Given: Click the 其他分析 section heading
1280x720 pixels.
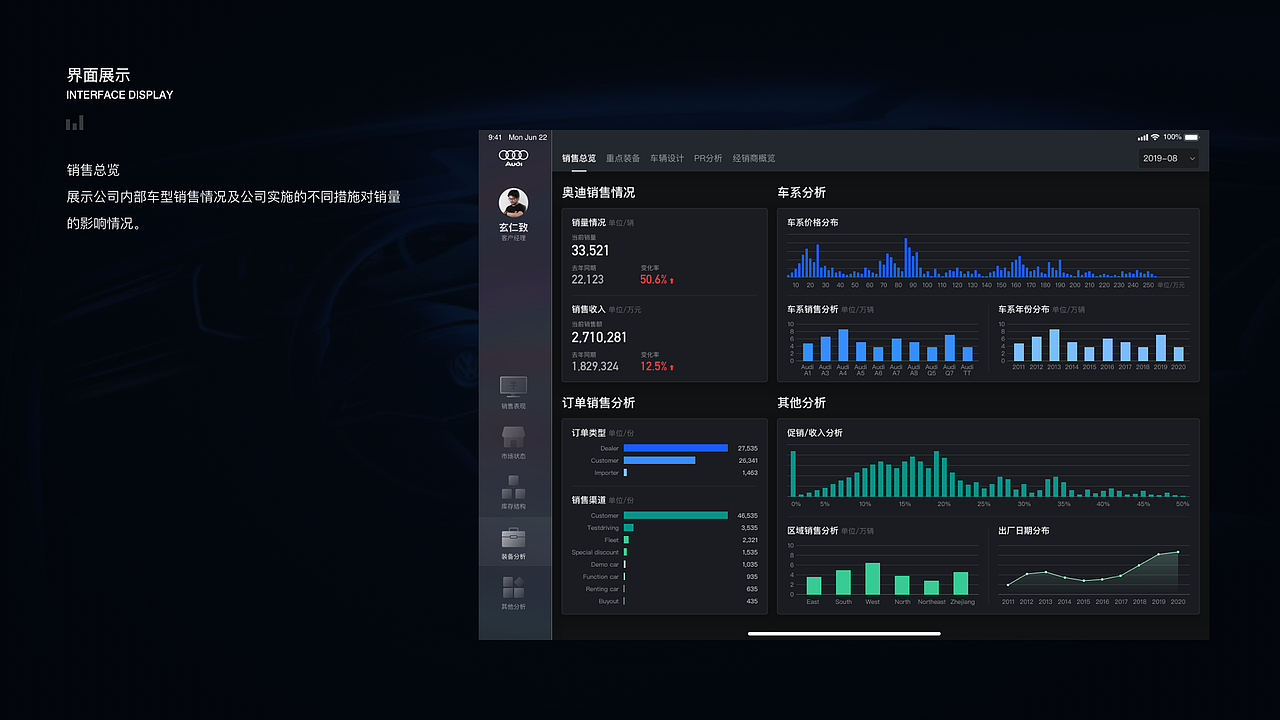Looking at the screenshot, I should (x=802, y=403).
